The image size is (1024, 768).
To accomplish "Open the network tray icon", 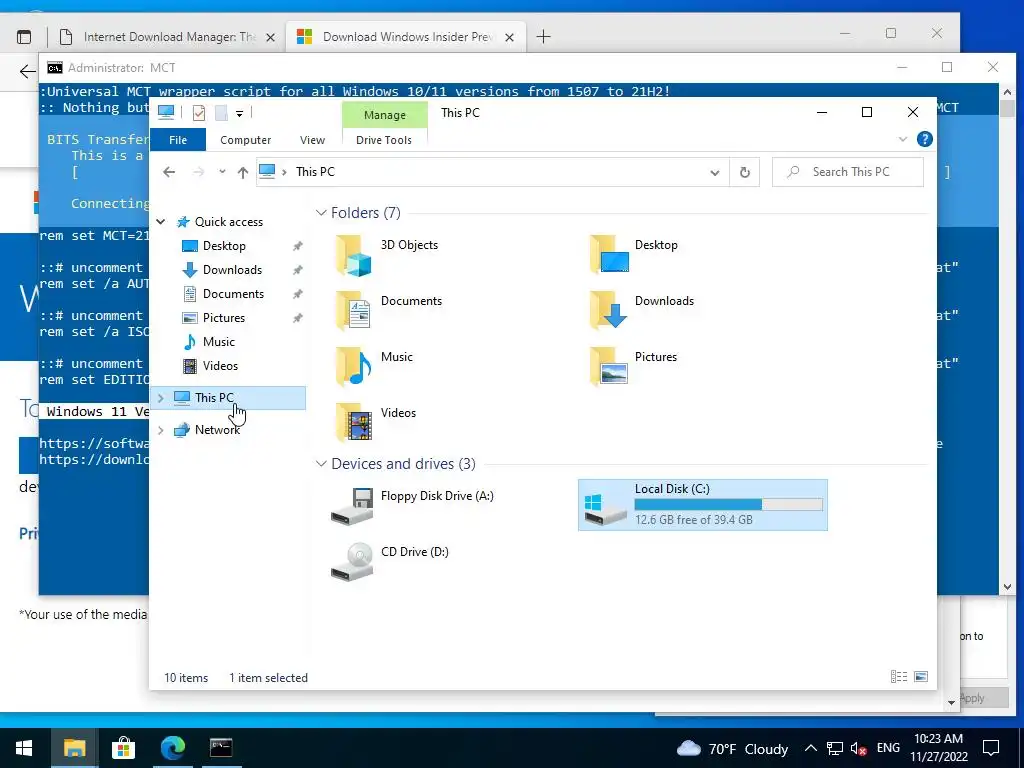I will 835,748.
